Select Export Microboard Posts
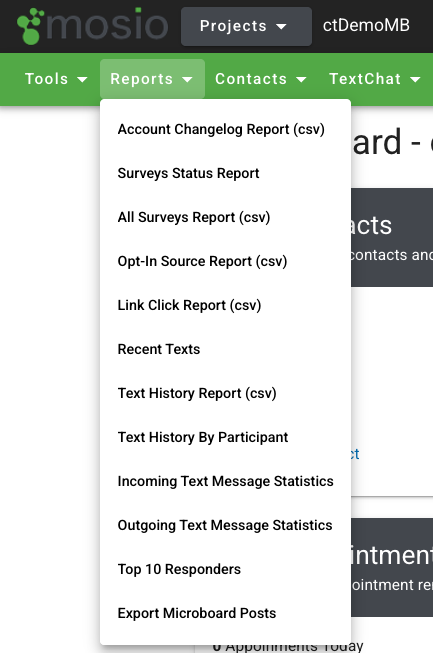The height and width of the screenshot is (653, 433). click(x=225, y=613)
